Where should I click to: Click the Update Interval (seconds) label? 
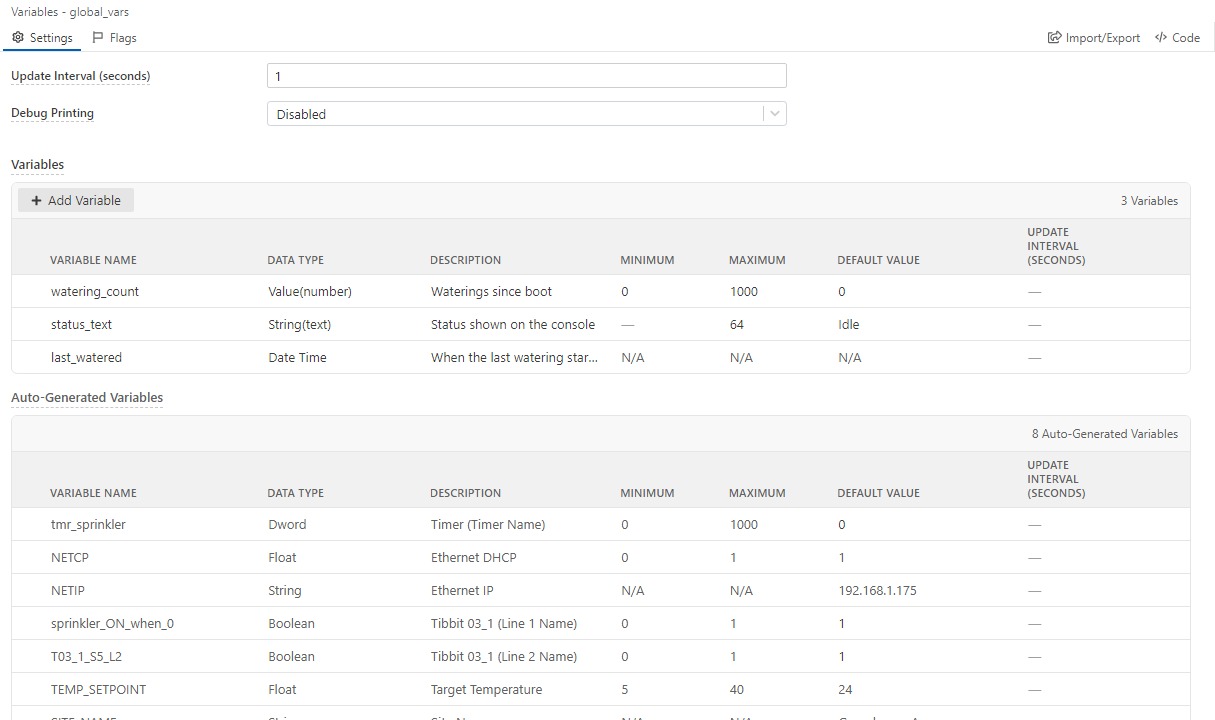click(80, 76)
